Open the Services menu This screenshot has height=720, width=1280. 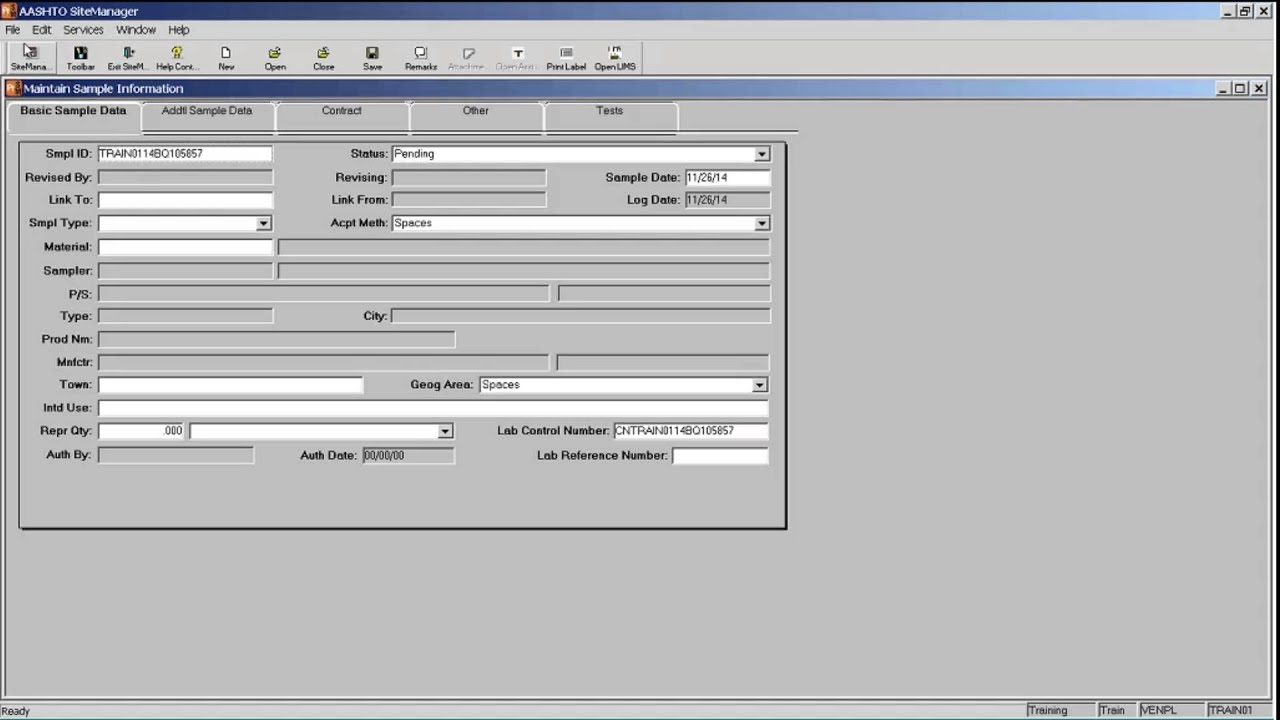(x=83, y=30)
